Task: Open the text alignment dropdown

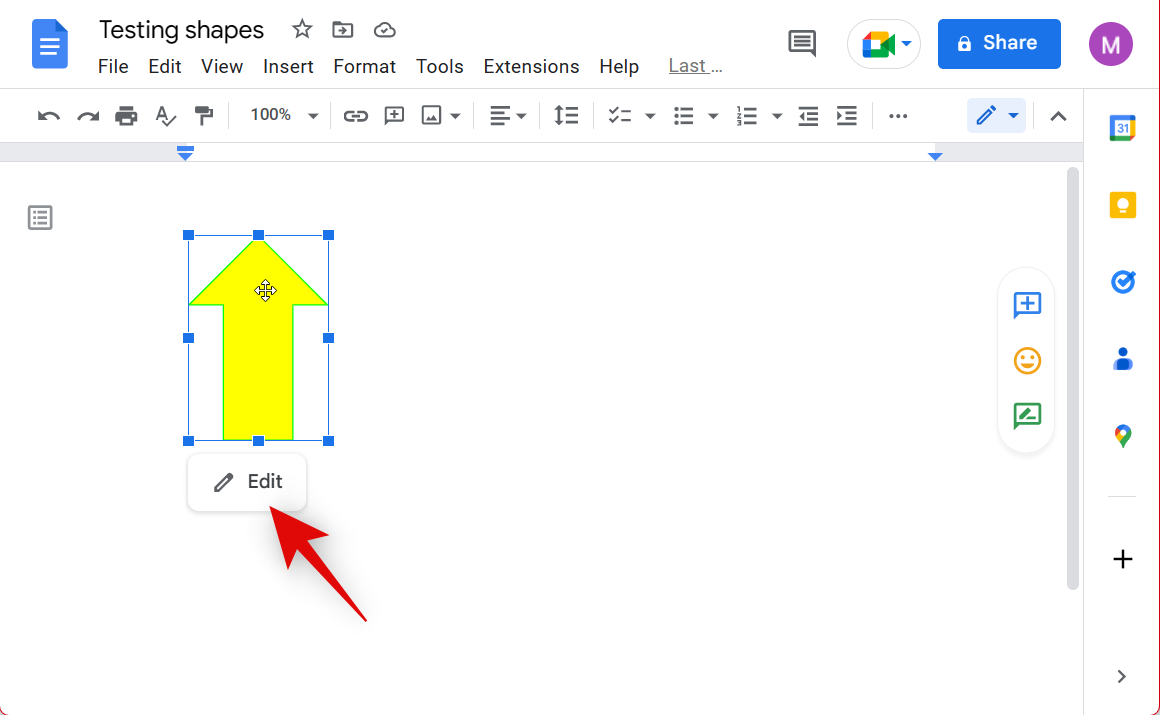Action: [x=508, y=116]
